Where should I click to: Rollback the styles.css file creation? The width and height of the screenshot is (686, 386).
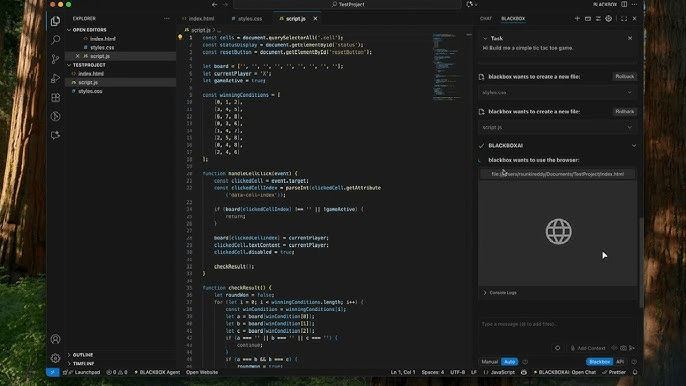[x=624, y=76]
